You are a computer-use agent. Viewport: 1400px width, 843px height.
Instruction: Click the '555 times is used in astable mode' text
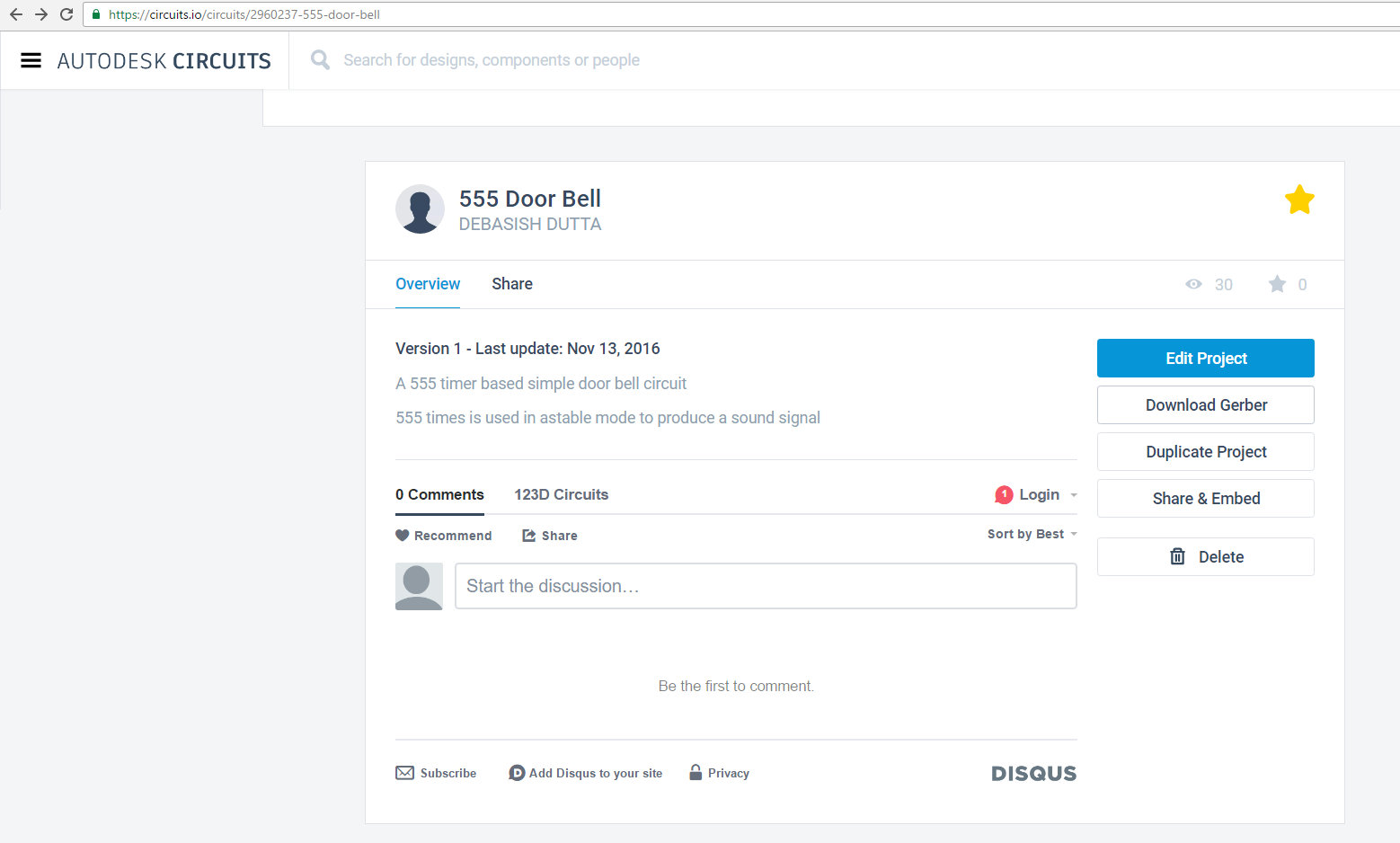[607, 418]
